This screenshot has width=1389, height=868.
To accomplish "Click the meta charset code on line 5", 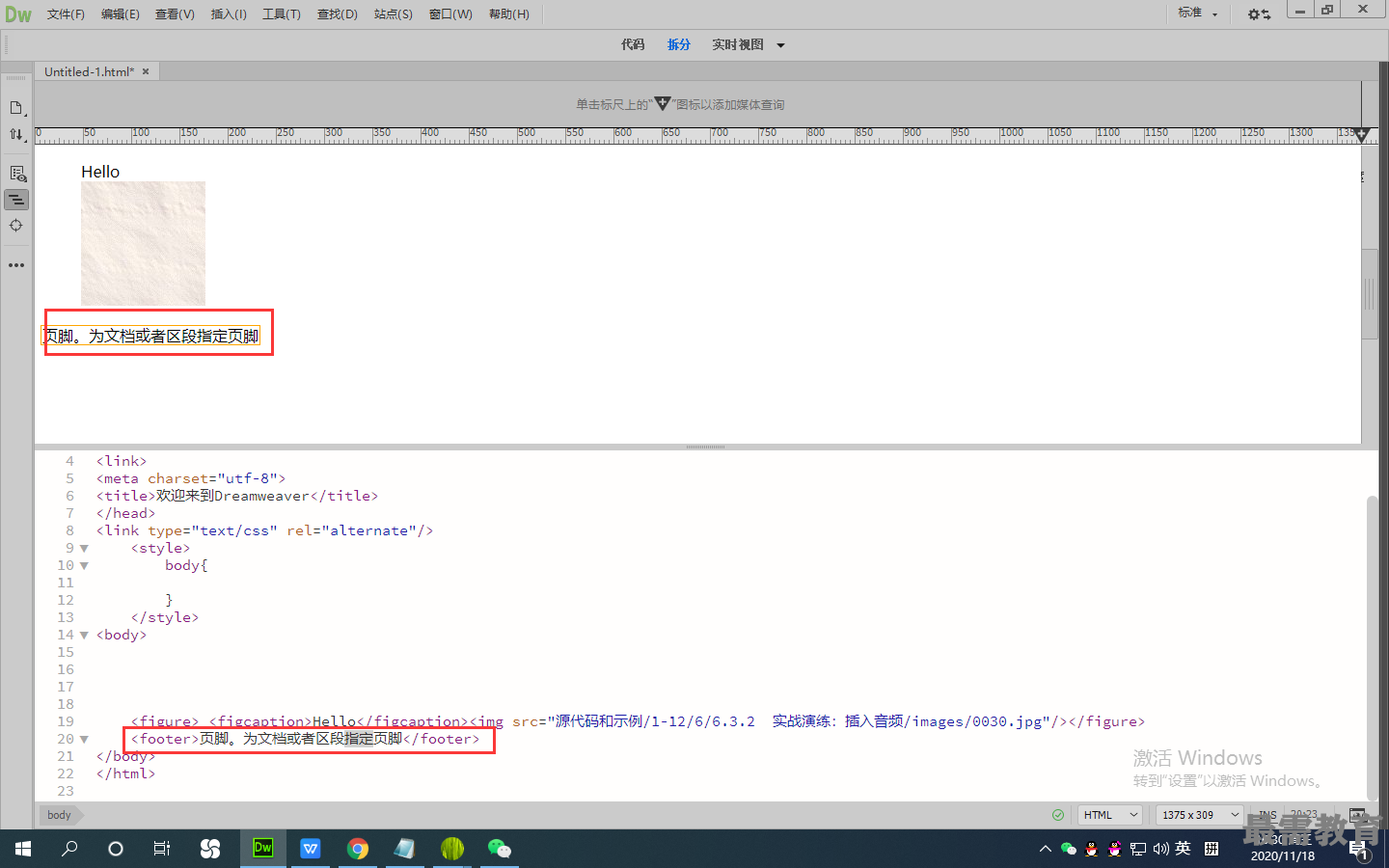I will 191,478.
